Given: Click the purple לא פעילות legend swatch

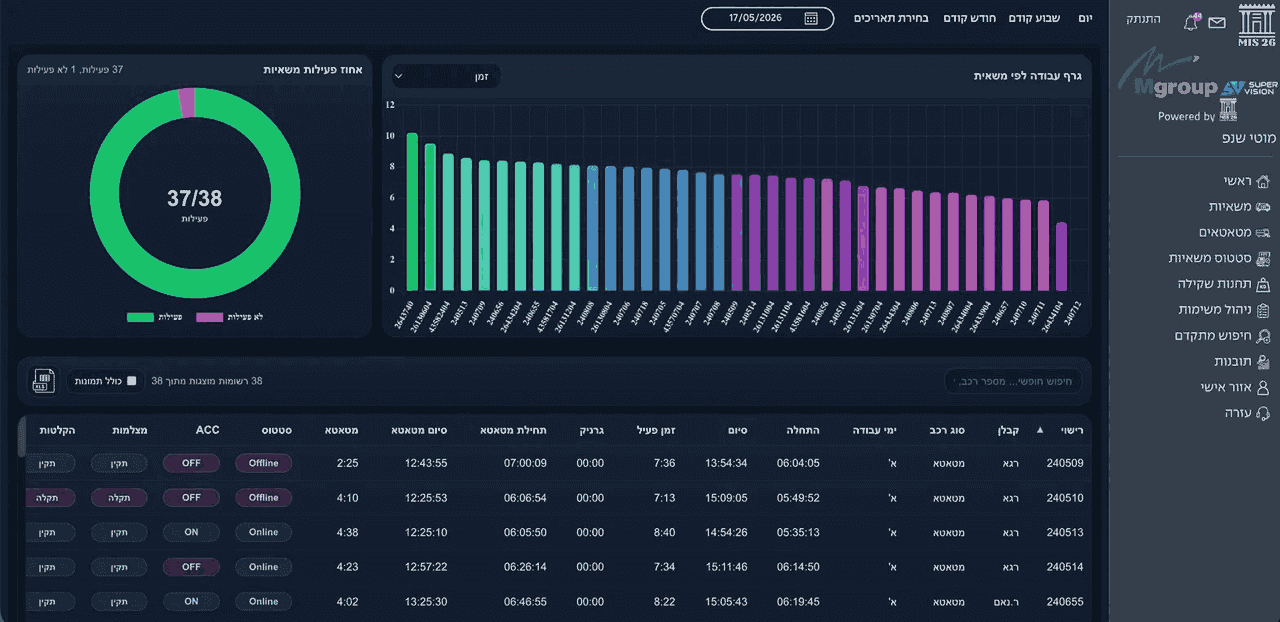Looking at the screenshot, I should [x=209, y=317].
